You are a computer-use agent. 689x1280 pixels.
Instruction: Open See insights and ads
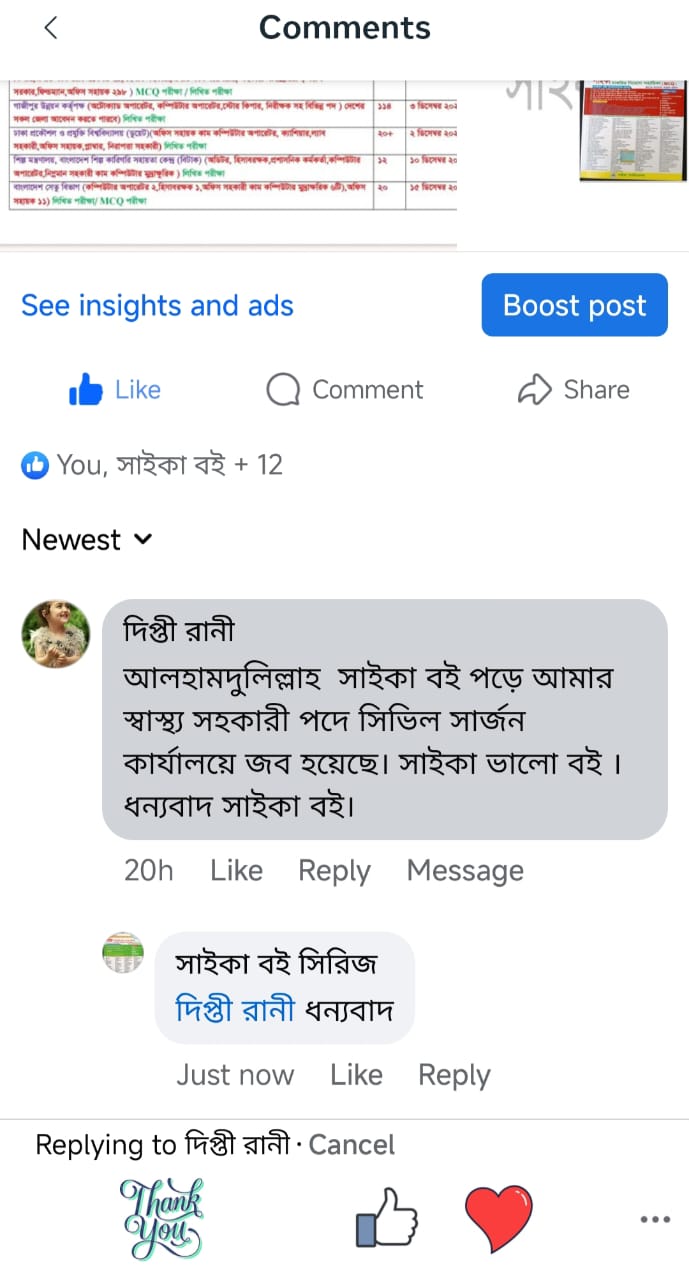(157, 305)
